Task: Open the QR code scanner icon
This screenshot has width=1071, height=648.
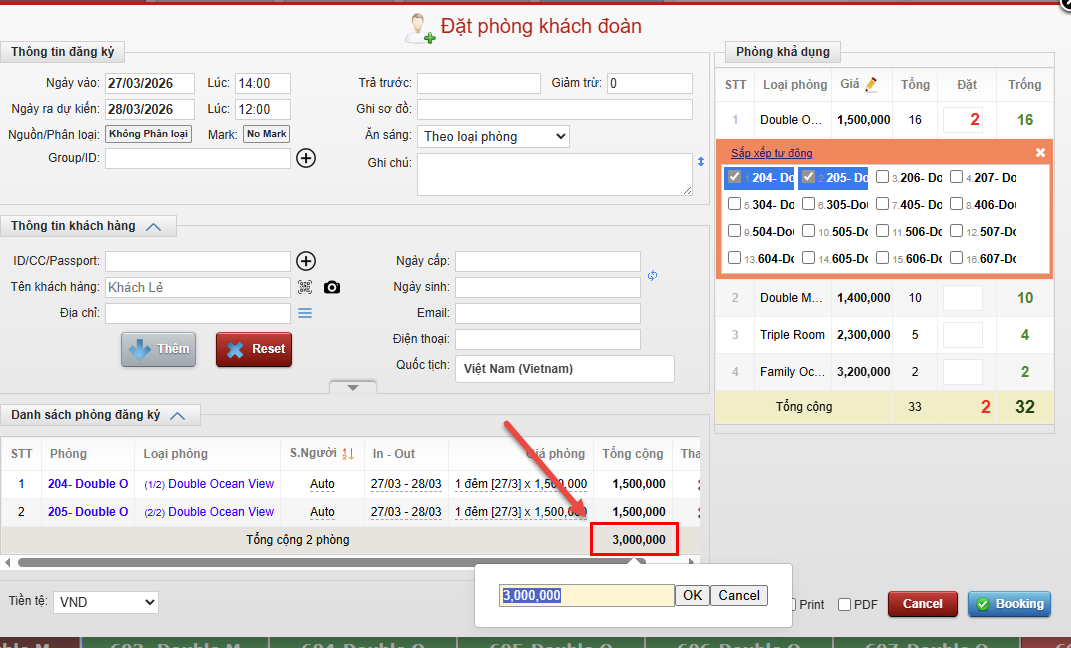Action: (306, 287)
